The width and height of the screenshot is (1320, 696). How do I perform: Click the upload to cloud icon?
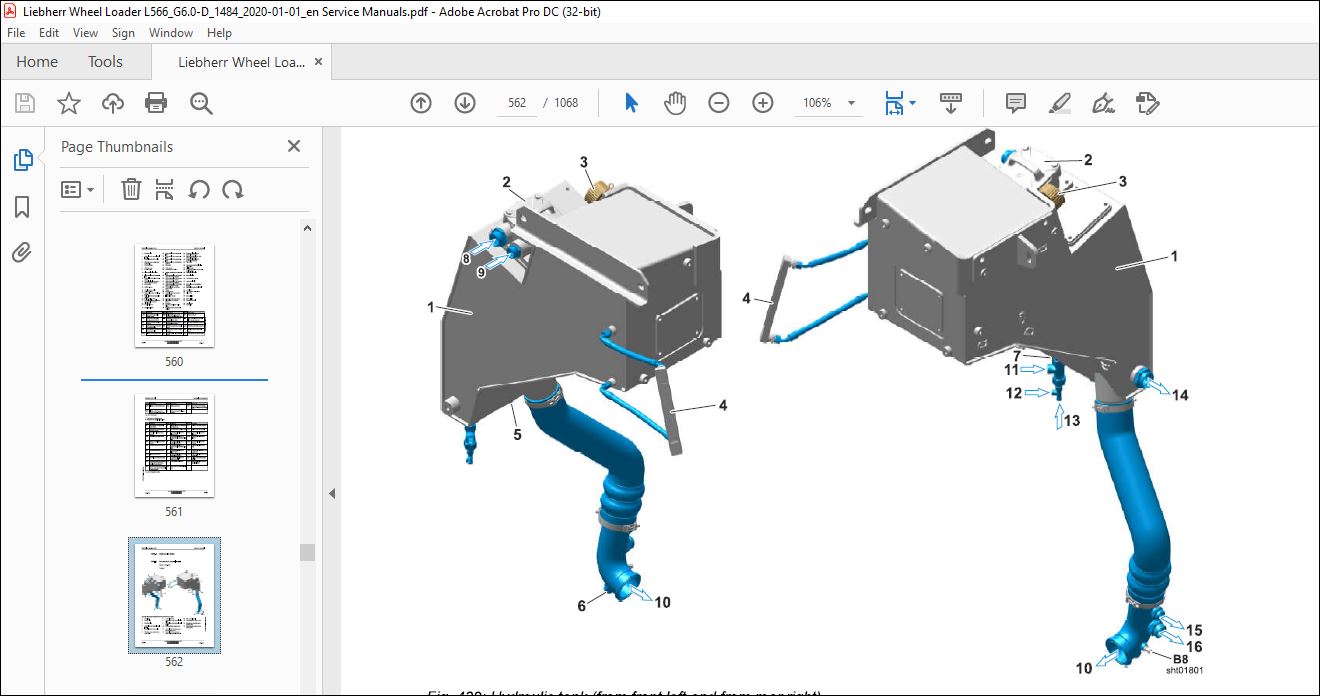(113, 103)
